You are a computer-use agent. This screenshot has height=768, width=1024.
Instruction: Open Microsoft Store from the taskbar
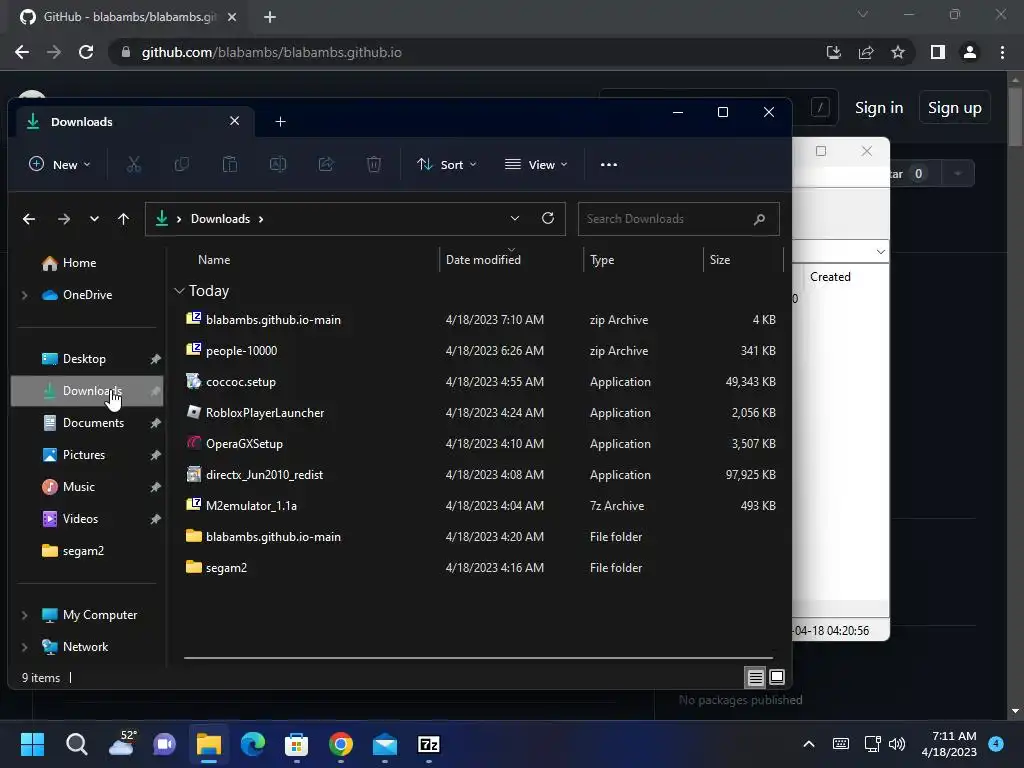coord(296,744)
